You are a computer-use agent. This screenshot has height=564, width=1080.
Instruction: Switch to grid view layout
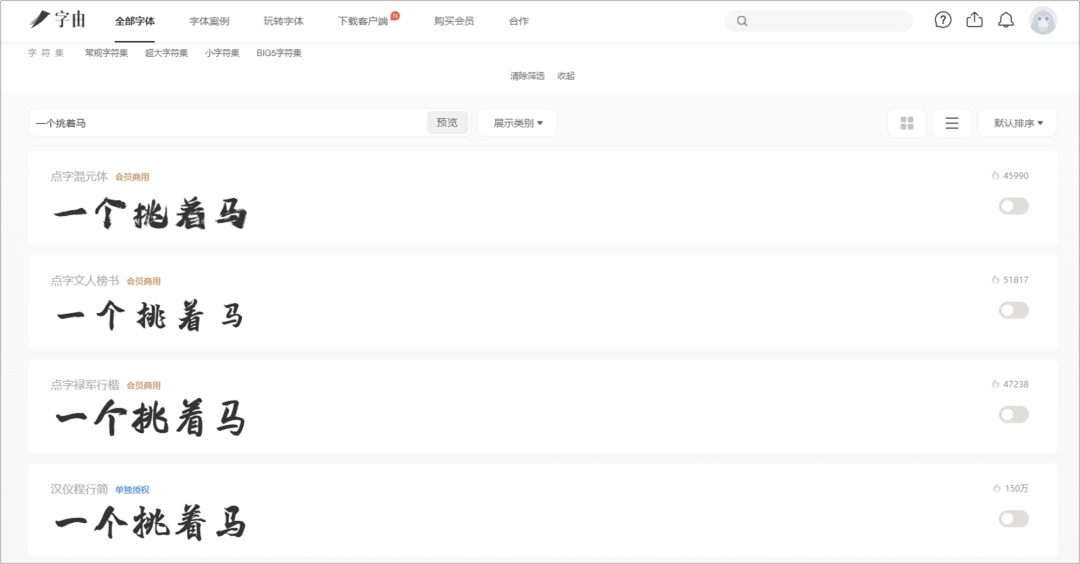[907, 123]
